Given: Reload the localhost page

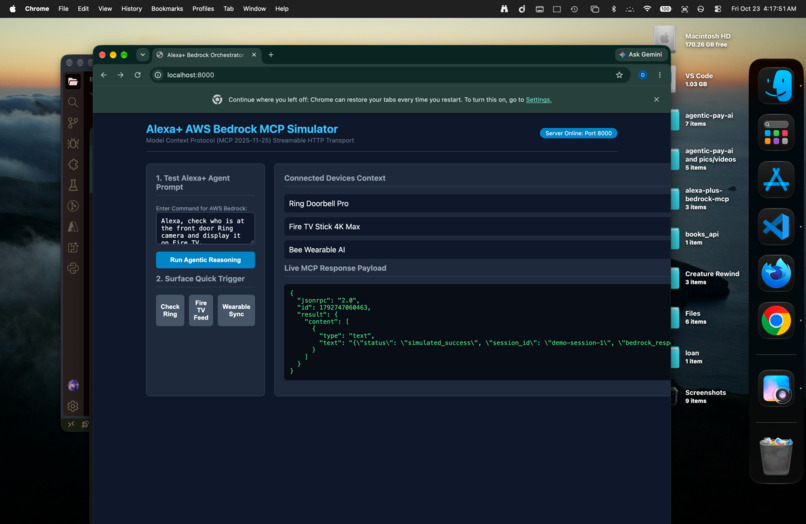Looking at the screenshot, I should click(138, 75).
